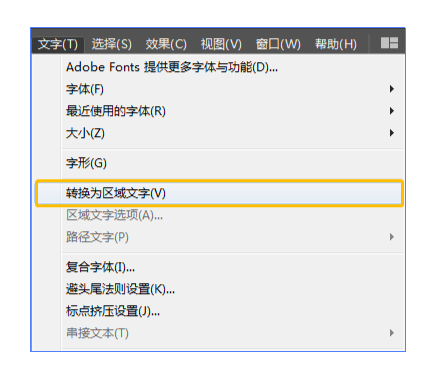
Task: Expand the 最近使用的字体(R) submenu arrow
Action: click(x=392, y=111)
